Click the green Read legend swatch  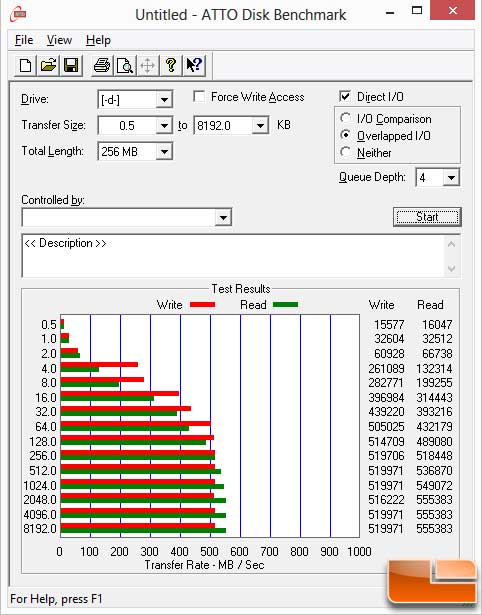(x=285, y=305)
